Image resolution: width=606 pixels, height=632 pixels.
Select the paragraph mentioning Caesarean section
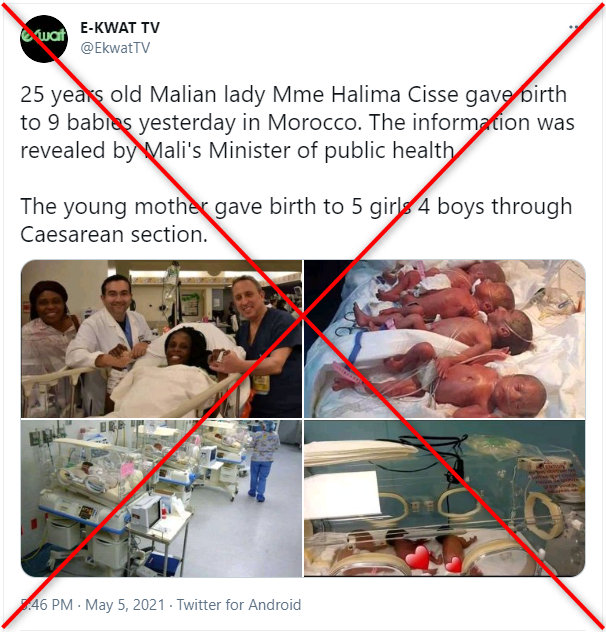coord(296,220)
